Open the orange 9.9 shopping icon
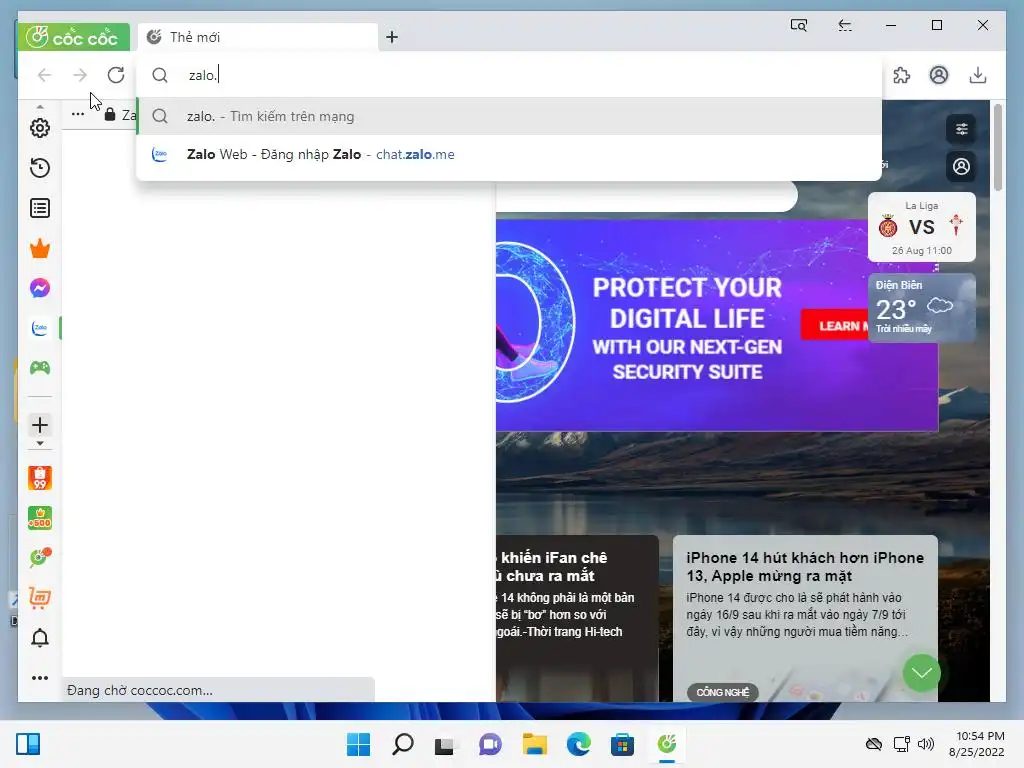The width and height of the screenshot is (1024, 768). (x=40, y=478)
